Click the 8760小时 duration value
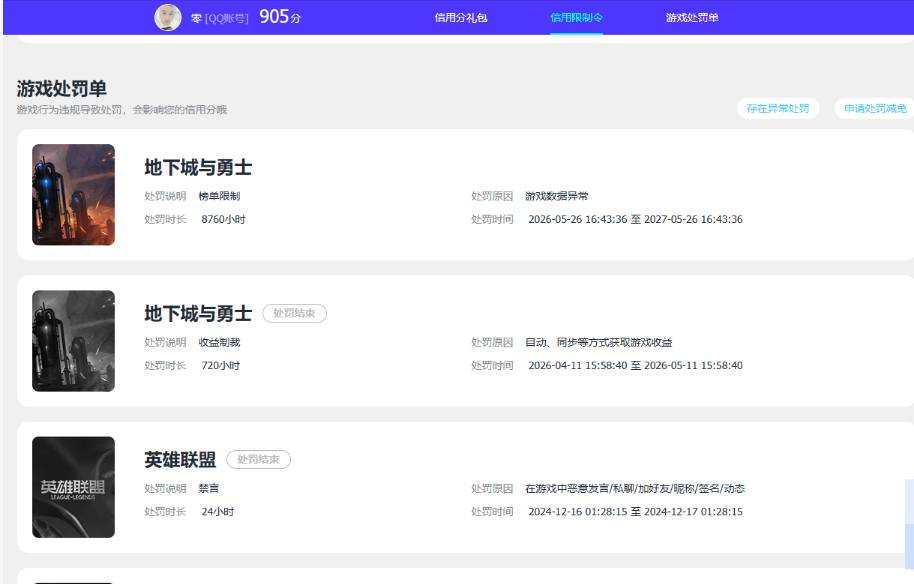The image size is (914, 584). click(x=223, y=220)
